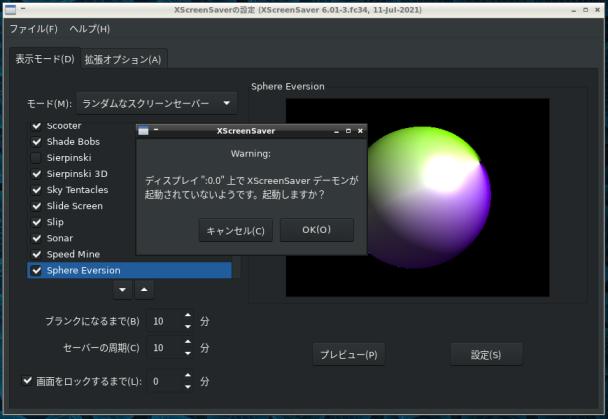The height and width of the screenshot is (419, 608).
Task: Click the lock timeout input field
Action: click(164, 381)
